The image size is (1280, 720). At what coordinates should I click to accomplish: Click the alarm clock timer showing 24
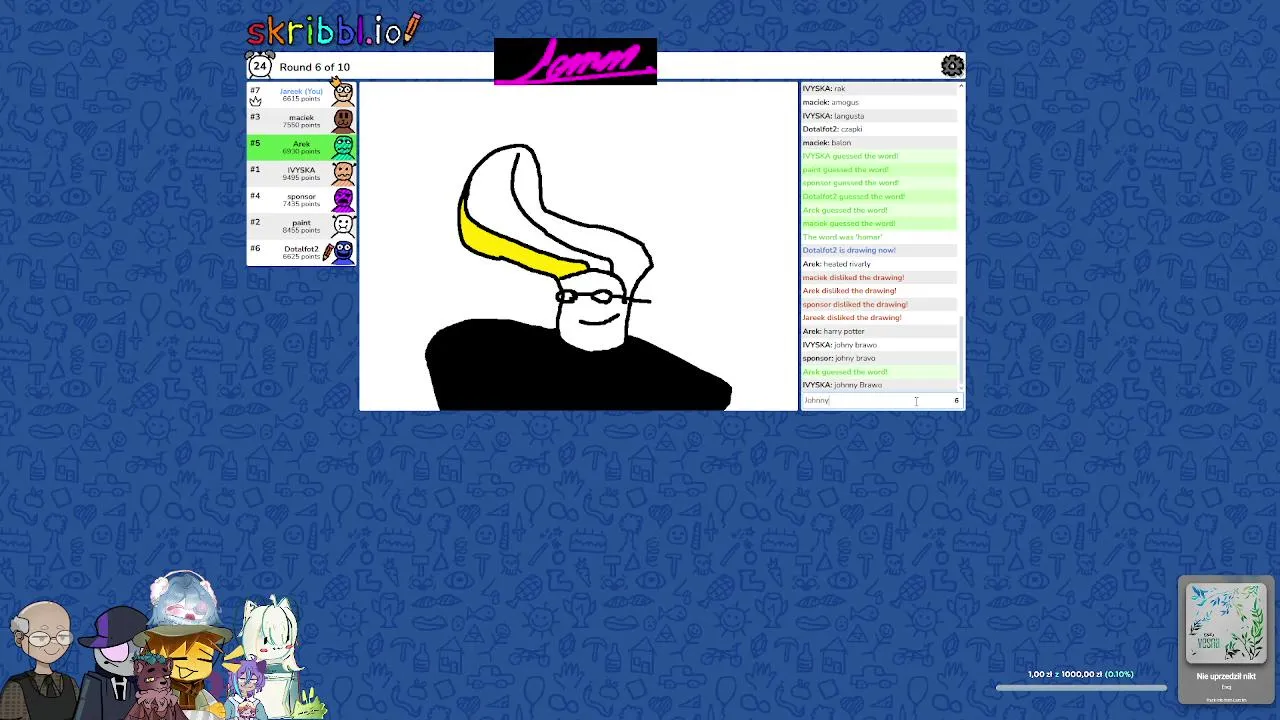[x=260, y=65]
